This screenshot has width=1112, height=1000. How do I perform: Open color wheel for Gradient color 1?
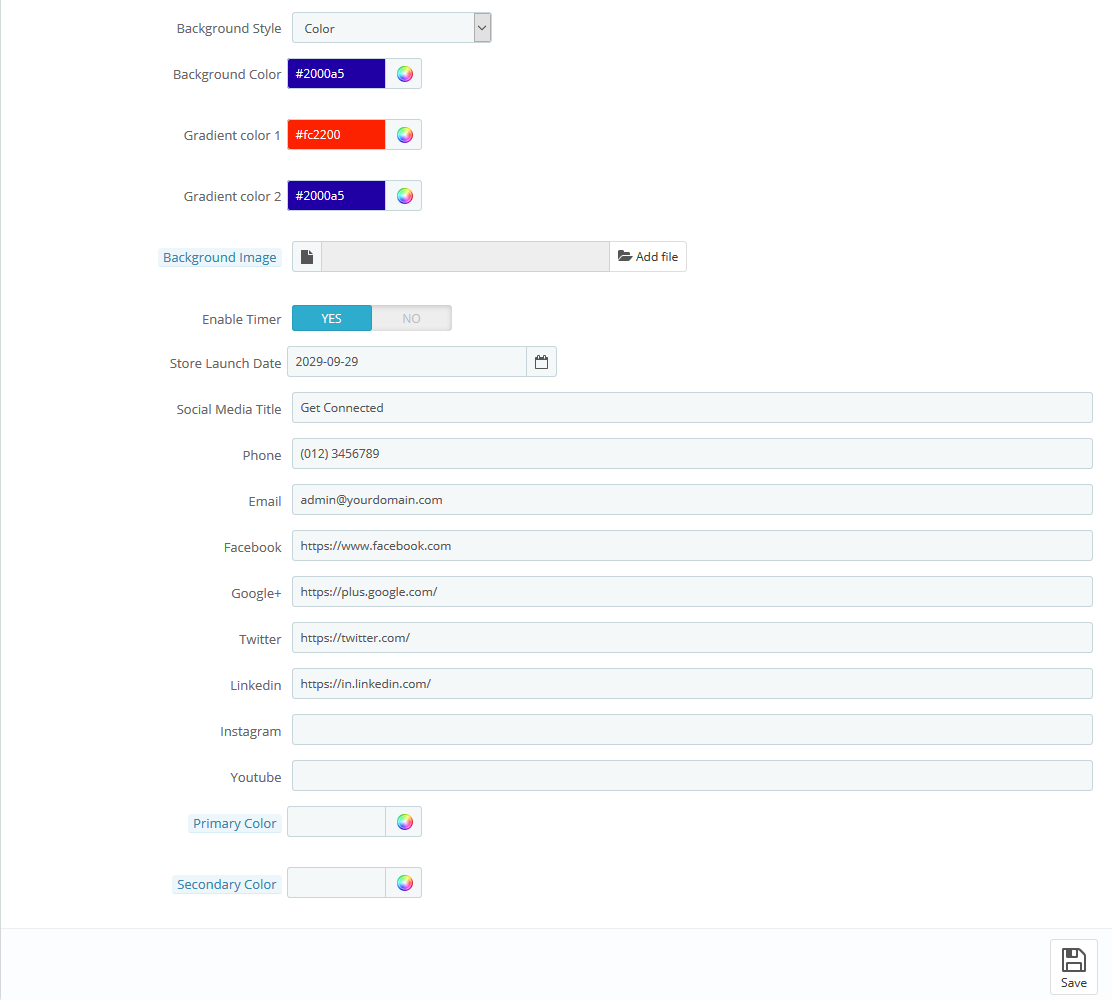point(404,135)
